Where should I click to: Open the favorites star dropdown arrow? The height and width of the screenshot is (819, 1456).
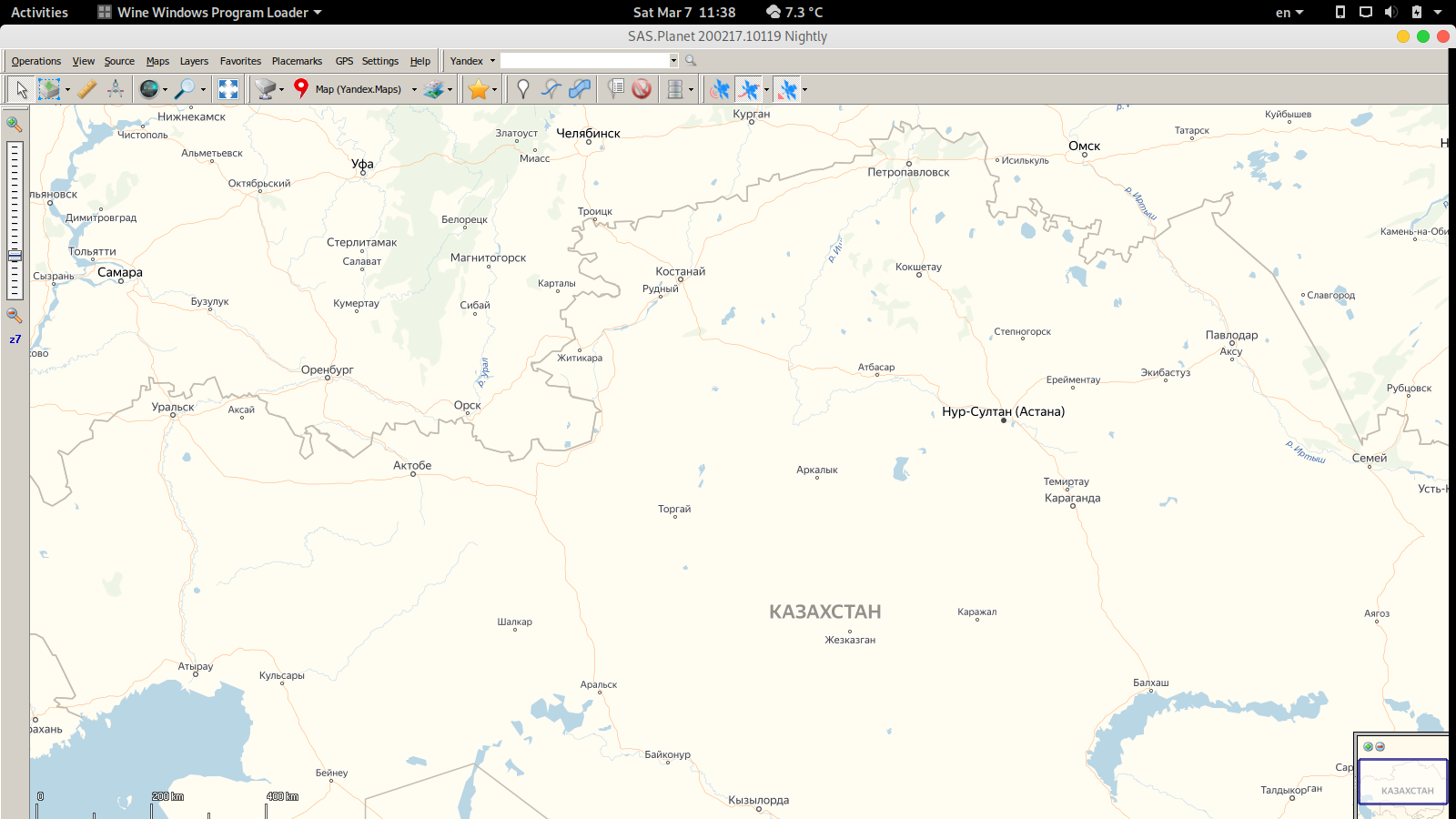point(494,89)
